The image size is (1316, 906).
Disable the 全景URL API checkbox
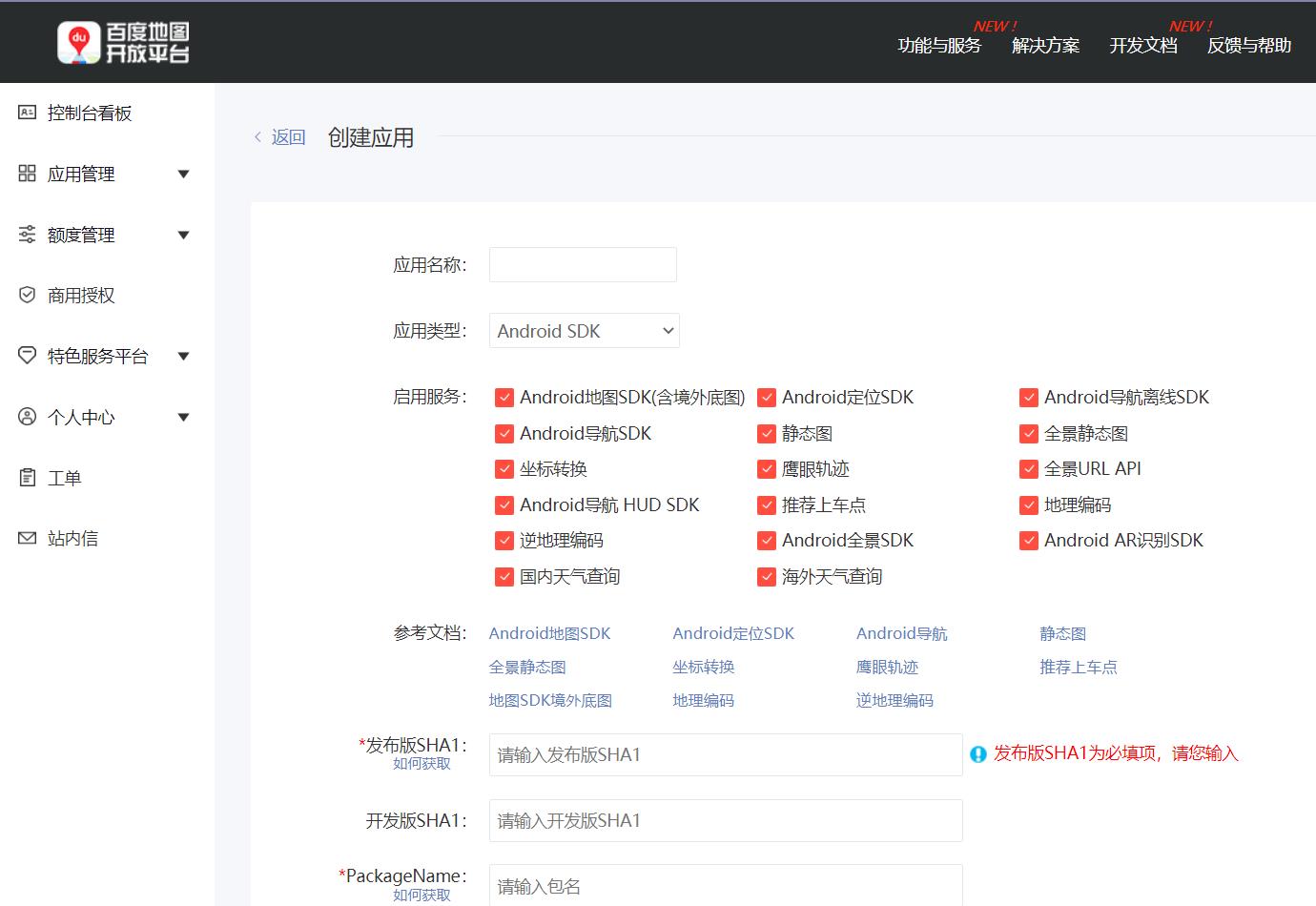1029,469
